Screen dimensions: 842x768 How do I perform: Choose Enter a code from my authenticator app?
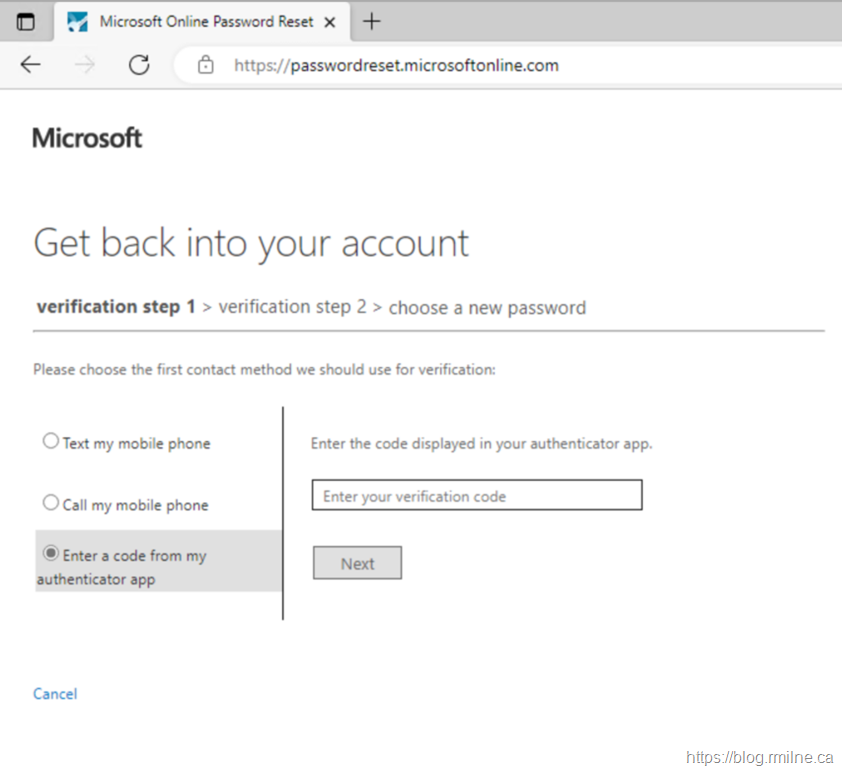point(51,554)
